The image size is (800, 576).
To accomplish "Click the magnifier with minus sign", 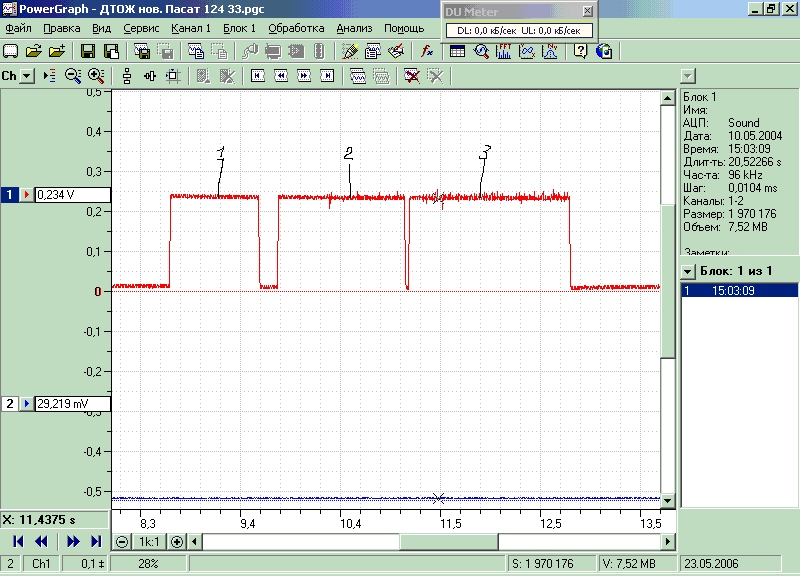I will [x=73, y=76].
